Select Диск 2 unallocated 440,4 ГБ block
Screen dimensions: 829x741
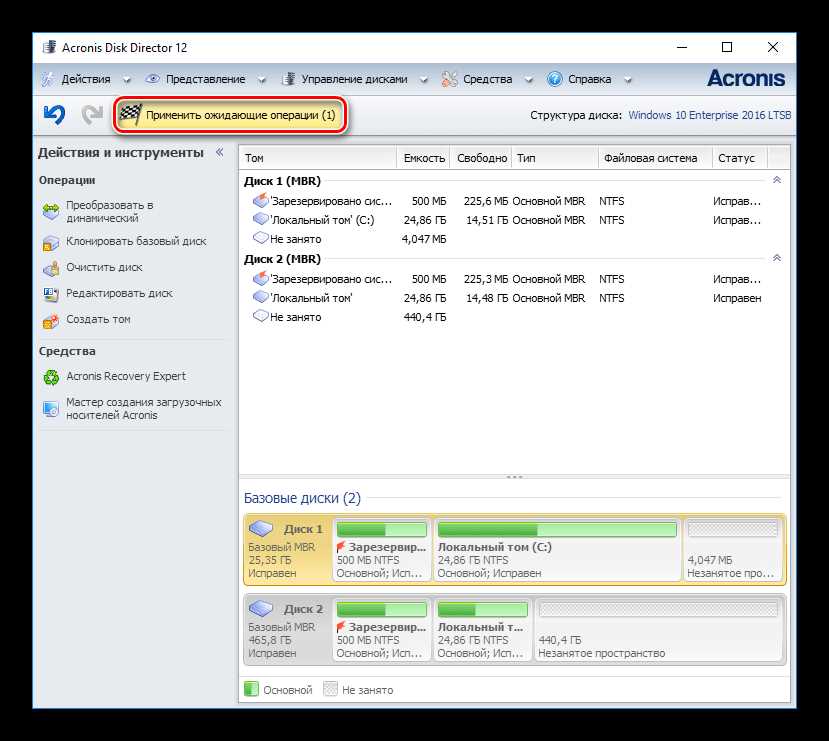657,631
